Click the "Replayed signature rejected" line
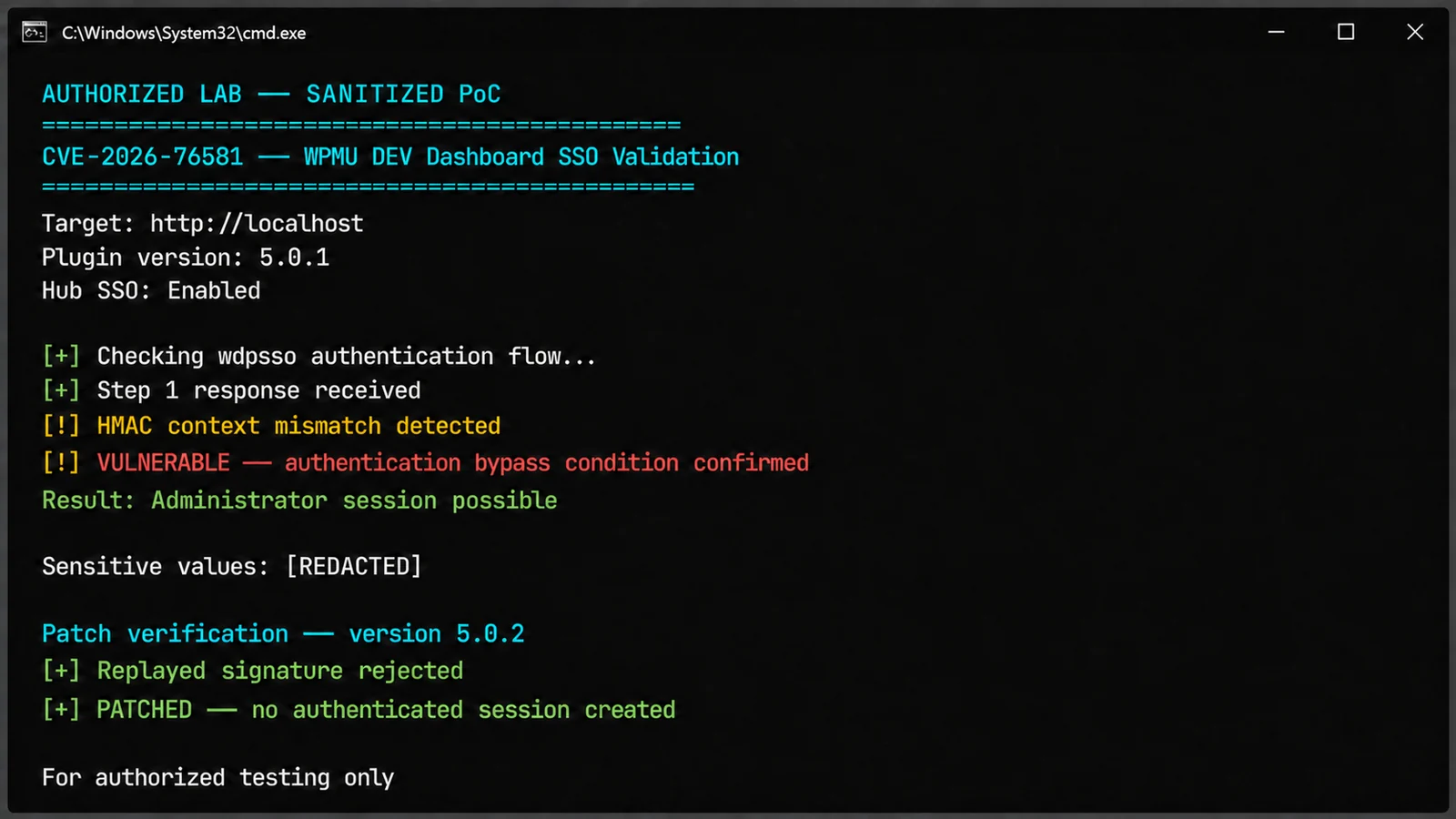 click(x=253, y=671)
